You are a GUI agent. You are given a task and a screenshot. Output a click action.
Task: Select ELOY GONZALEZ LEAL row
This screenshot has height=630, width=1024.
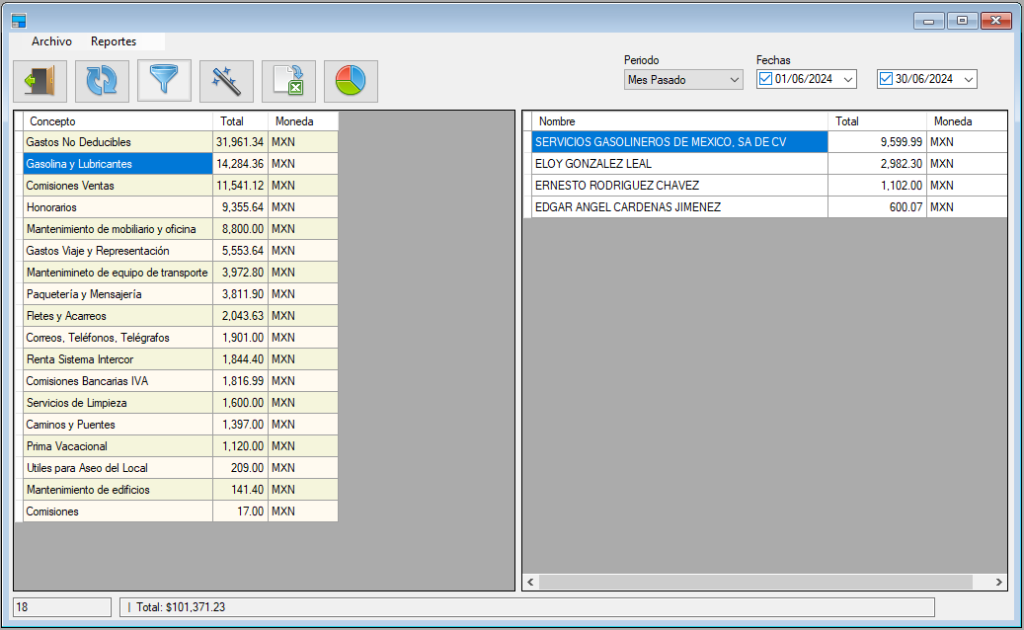click(680, 164)
